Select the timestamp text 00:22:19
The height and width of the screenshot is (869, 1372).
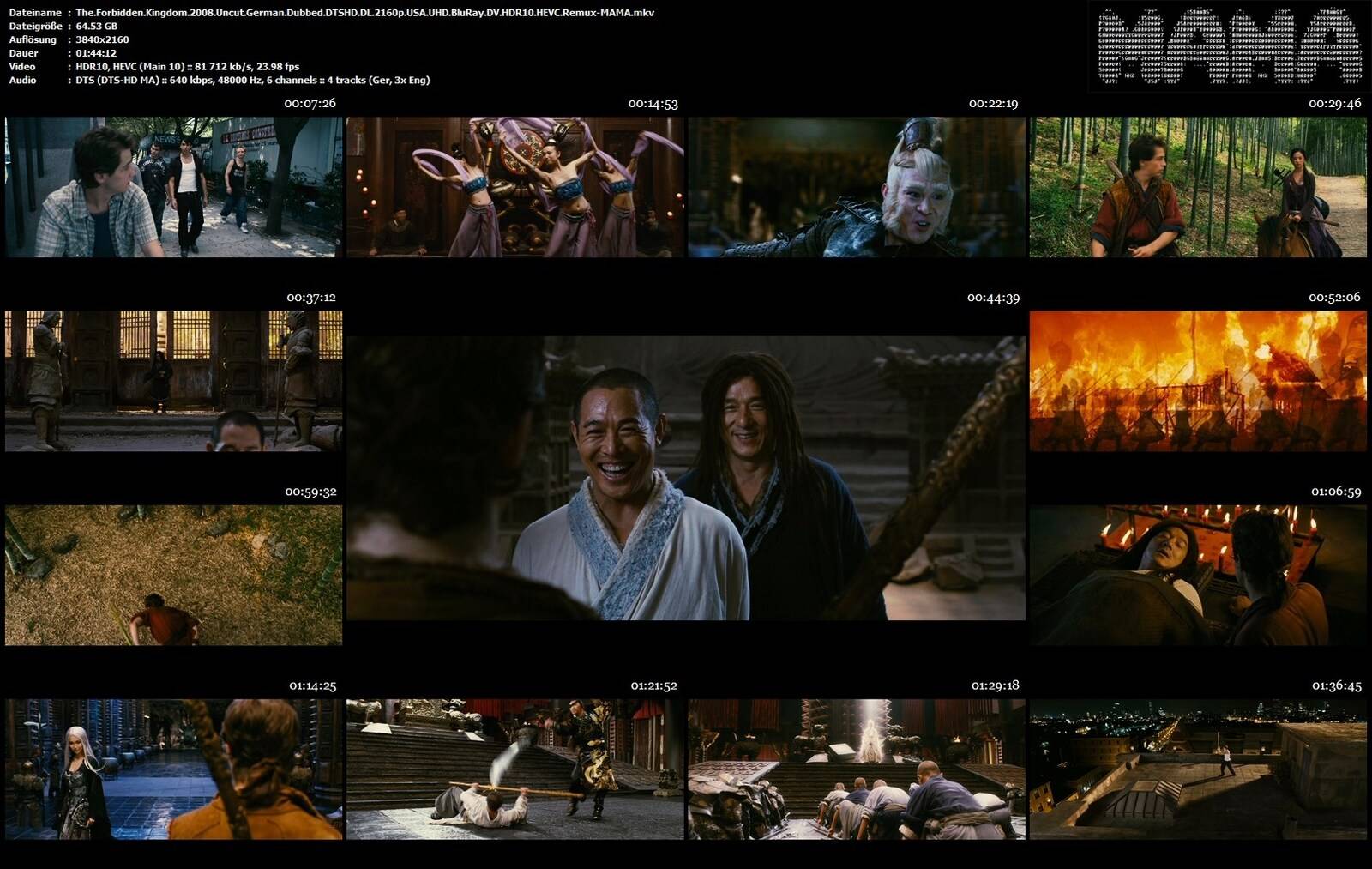993,103
